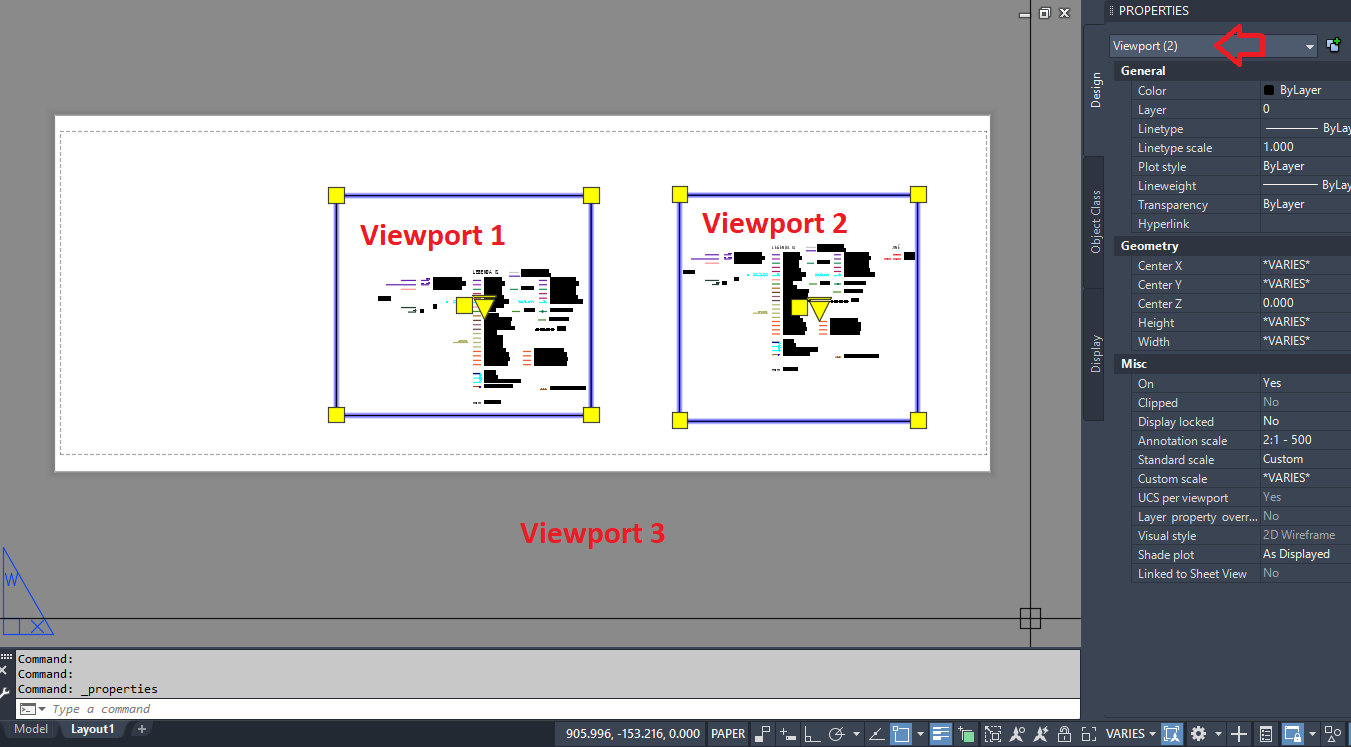Select the Display side panel tab
The height and width of the screenshot is (747, 1351).
pyautogui.click(x=1095, y=350)
